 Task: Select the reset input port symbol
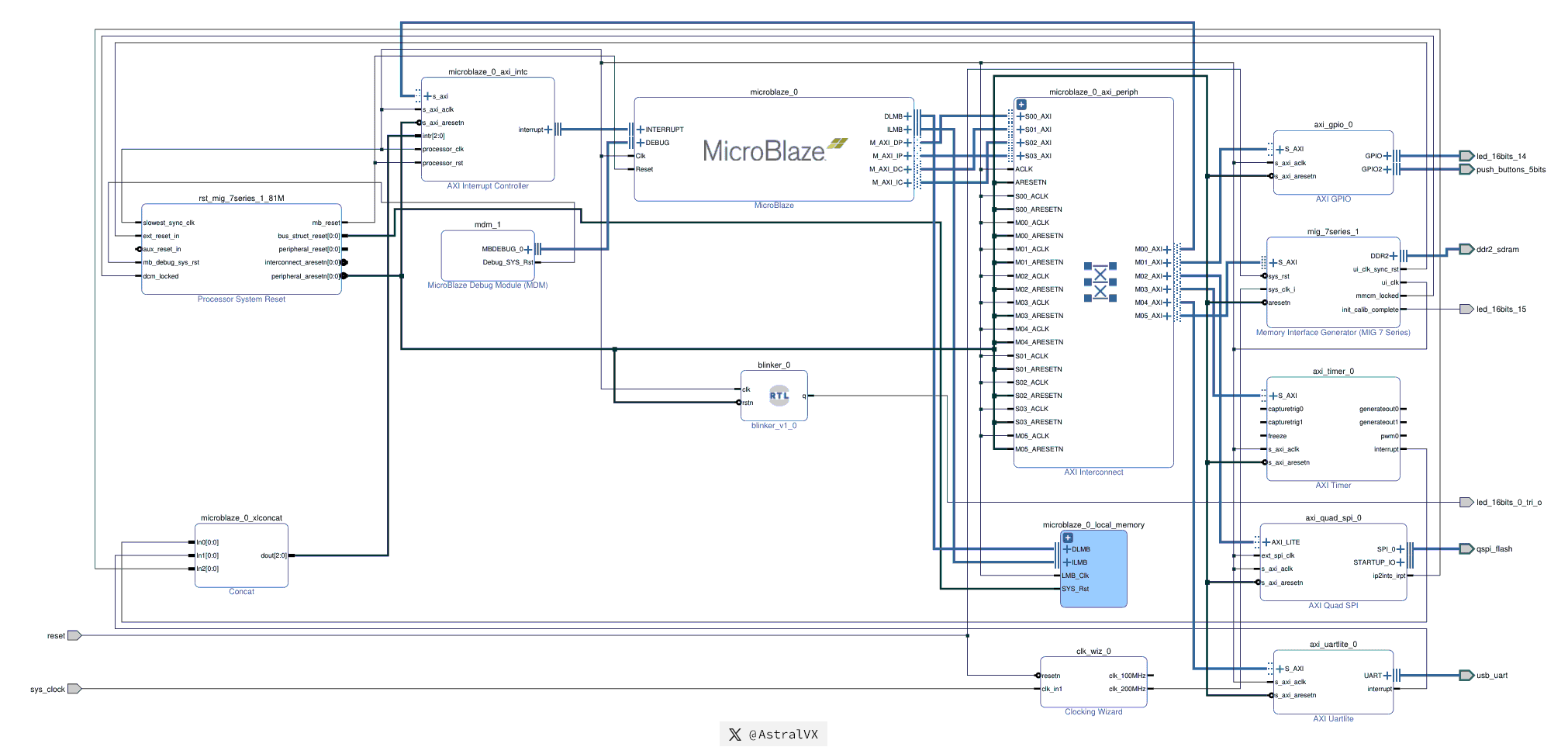(x=74, y=636)
